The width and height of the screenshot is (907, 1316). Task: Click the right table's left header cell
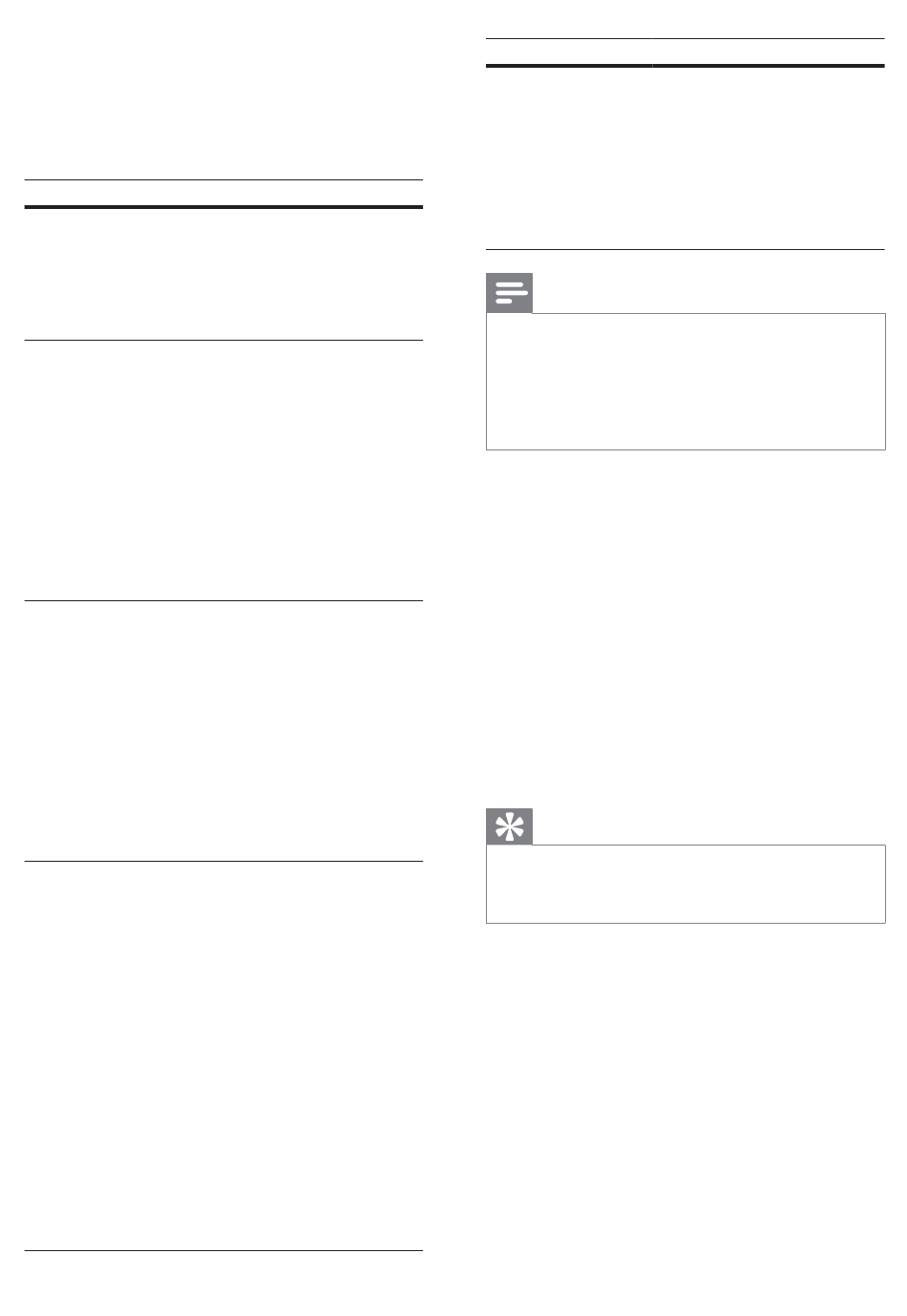[569, 52]
